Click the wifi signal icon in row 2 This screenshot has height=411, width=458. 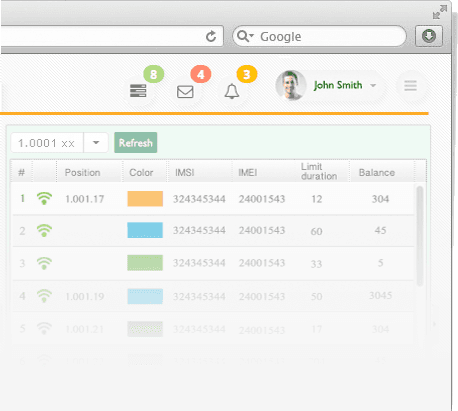[x=44, y=230]
